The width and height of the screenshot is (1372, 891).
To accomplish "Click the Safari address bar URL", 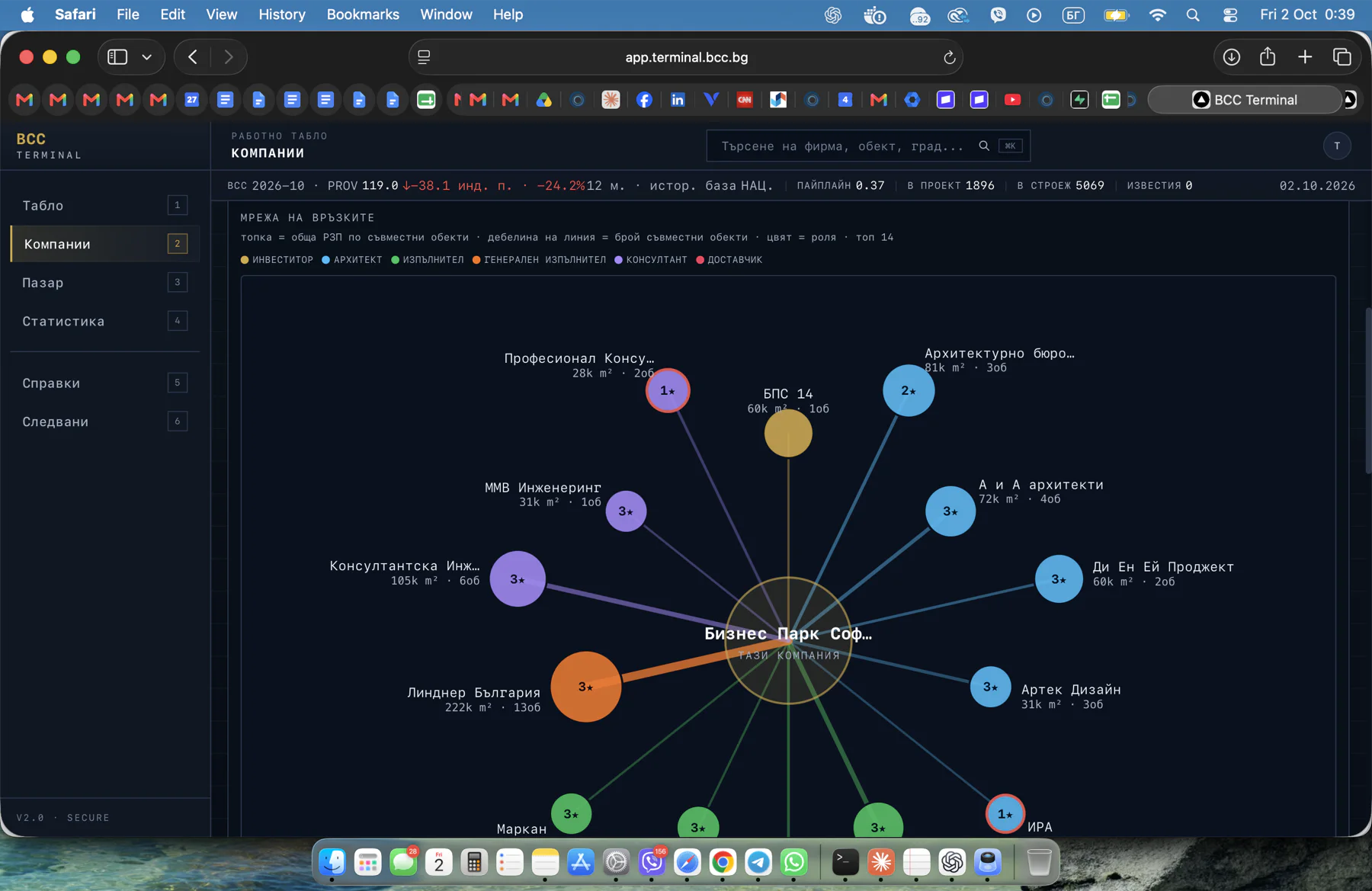I will [686, 57].
